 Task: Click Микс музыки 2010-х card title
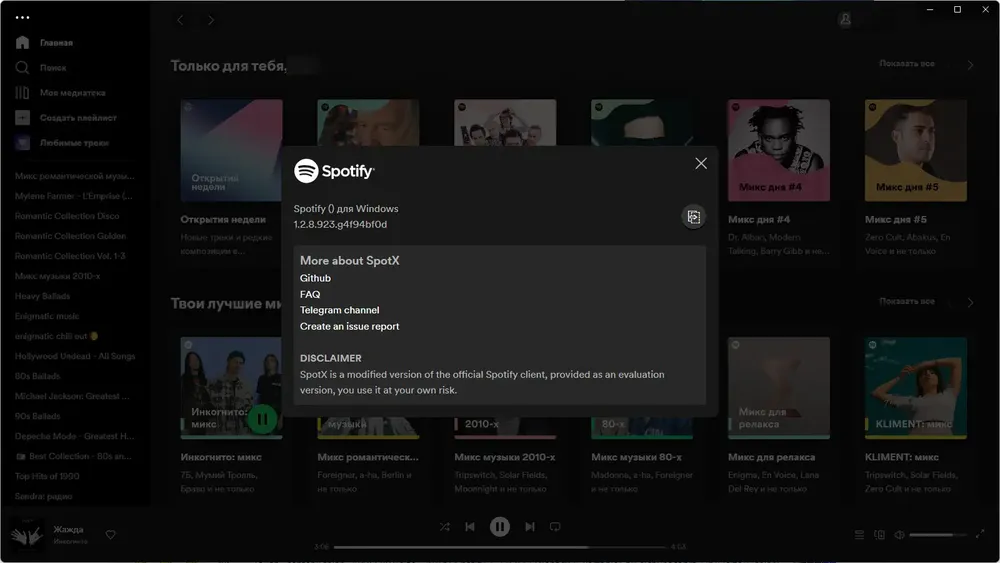[x=504, y=457]
